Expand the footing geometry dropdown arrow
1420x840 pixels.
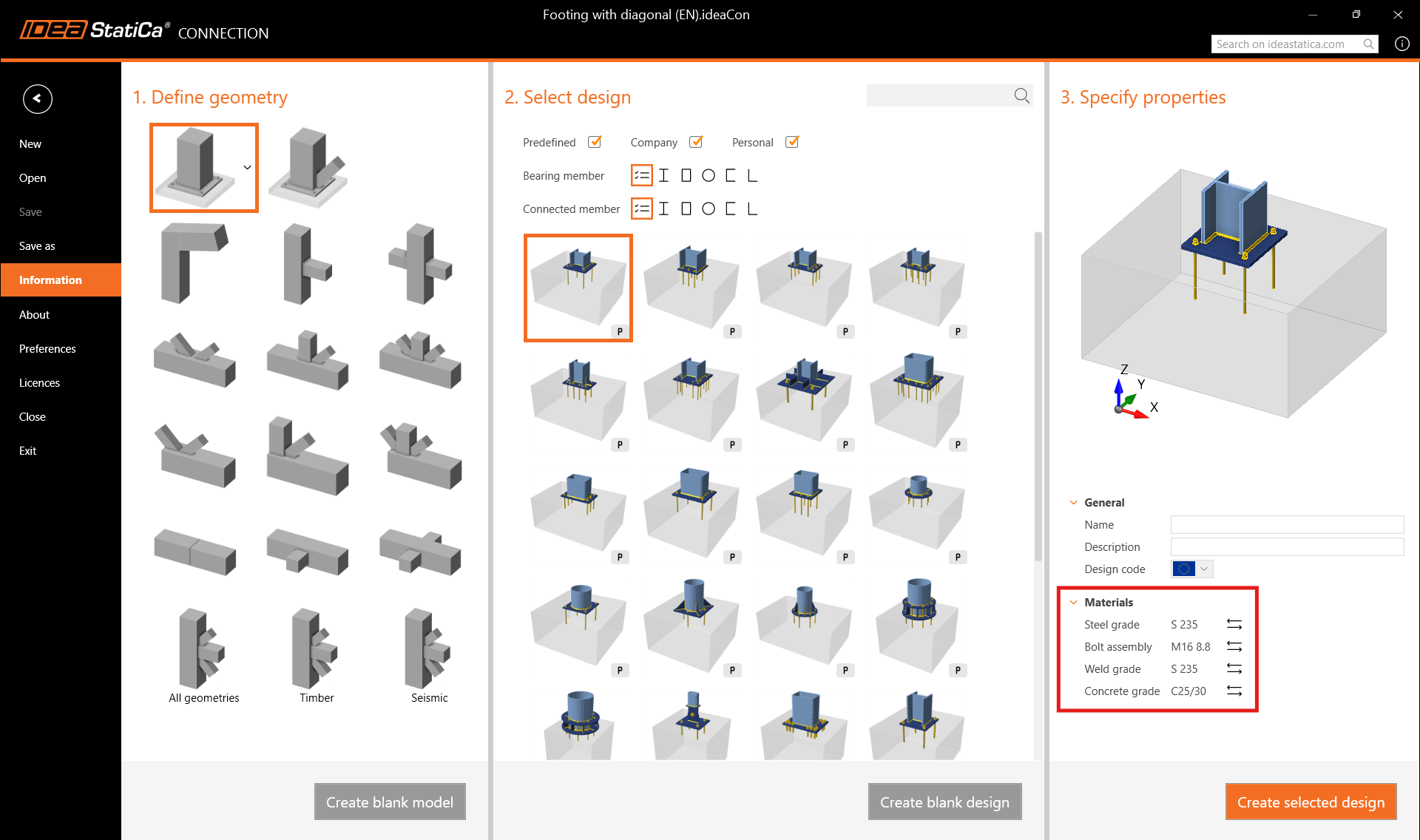tap(248, 168)
